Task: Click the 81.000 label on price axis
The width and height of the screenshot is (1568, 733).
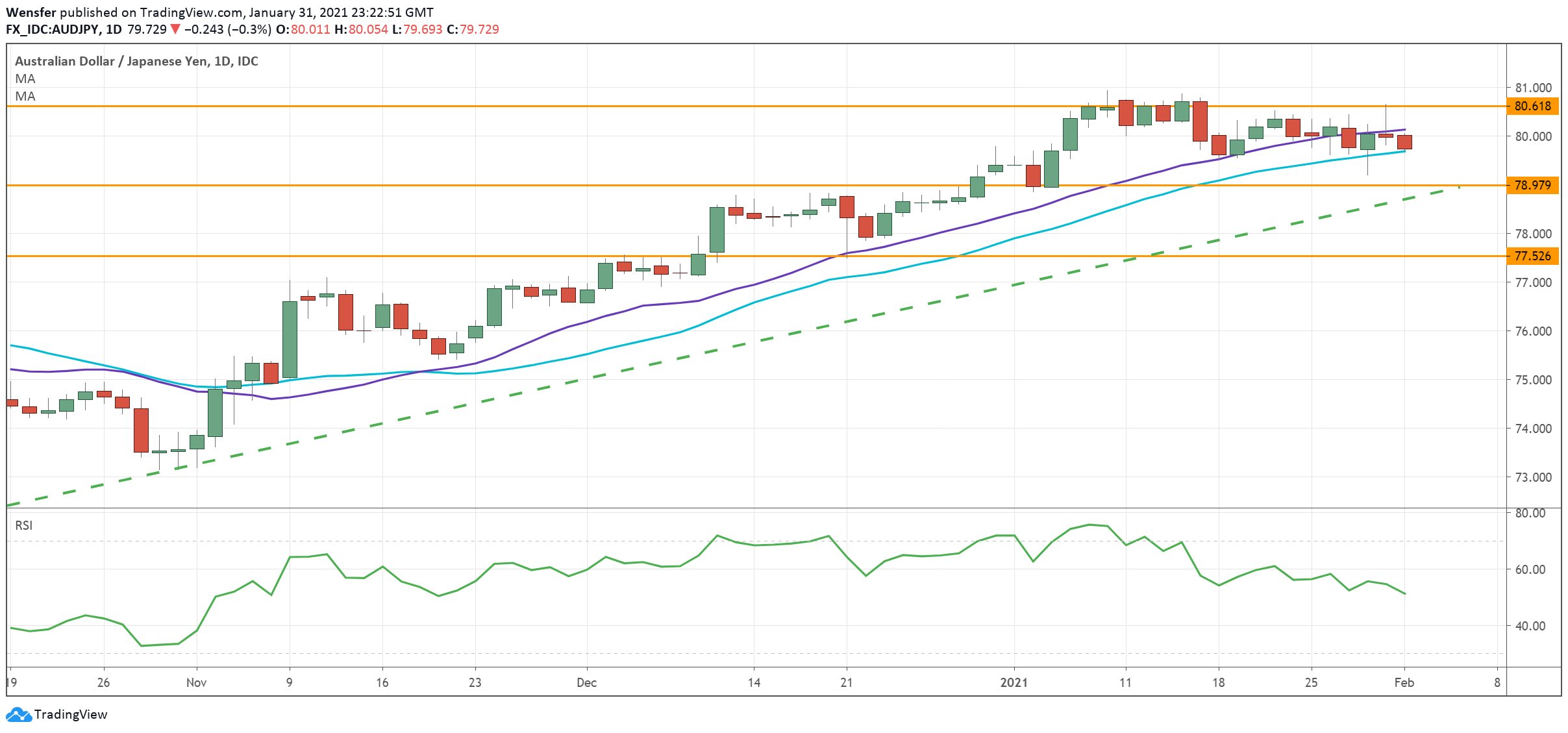Action: click(x=1533, y=88)
